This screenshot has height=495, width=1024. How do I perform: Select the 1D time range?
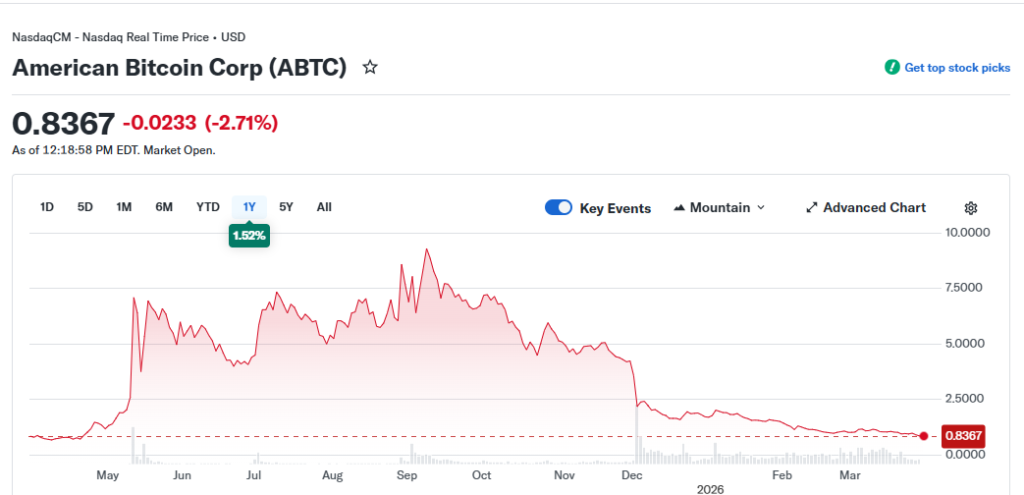47,207
